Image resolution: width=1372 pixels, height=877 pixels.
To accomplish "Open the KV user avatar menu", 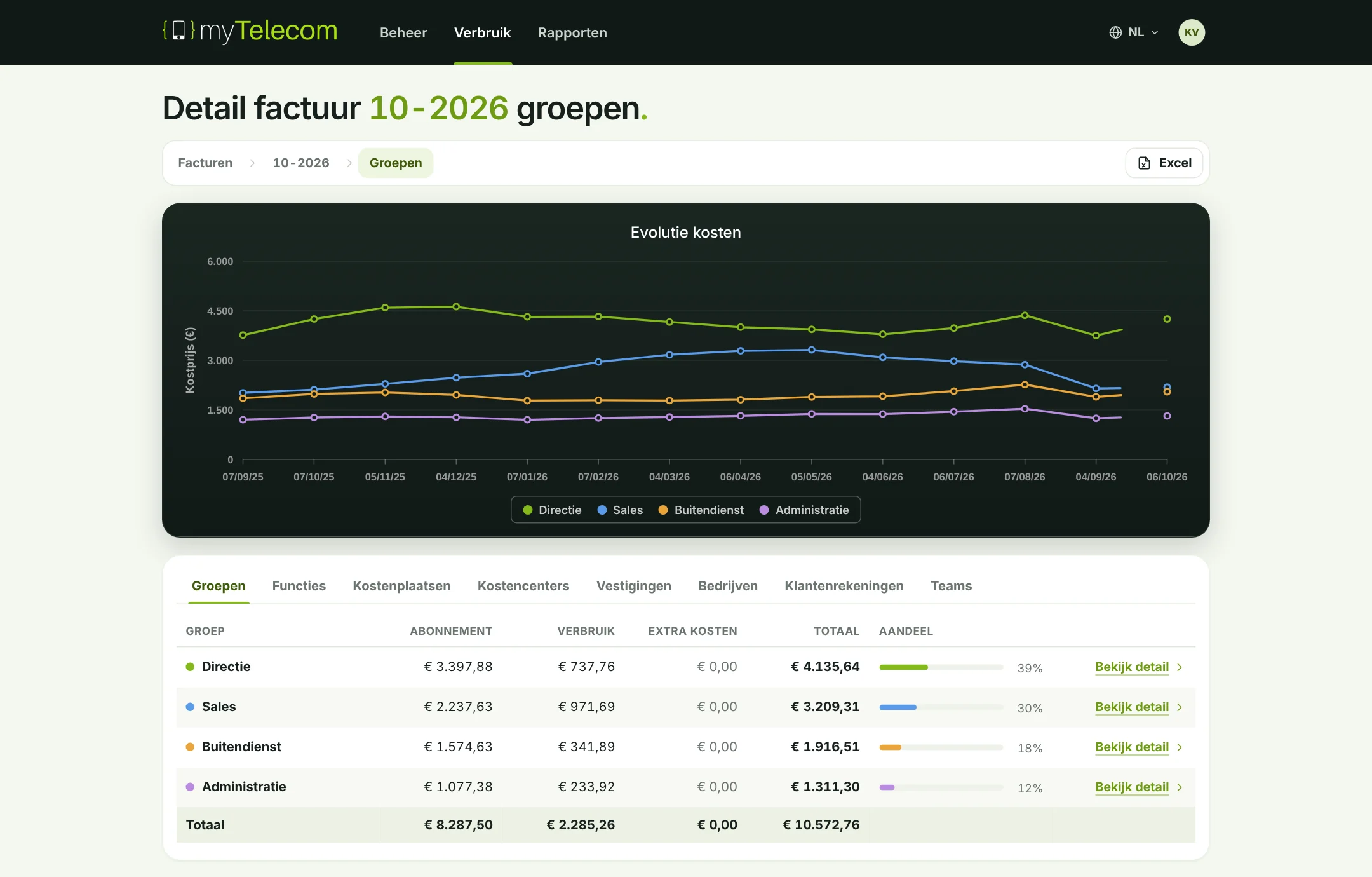I will click(1192, 32).
